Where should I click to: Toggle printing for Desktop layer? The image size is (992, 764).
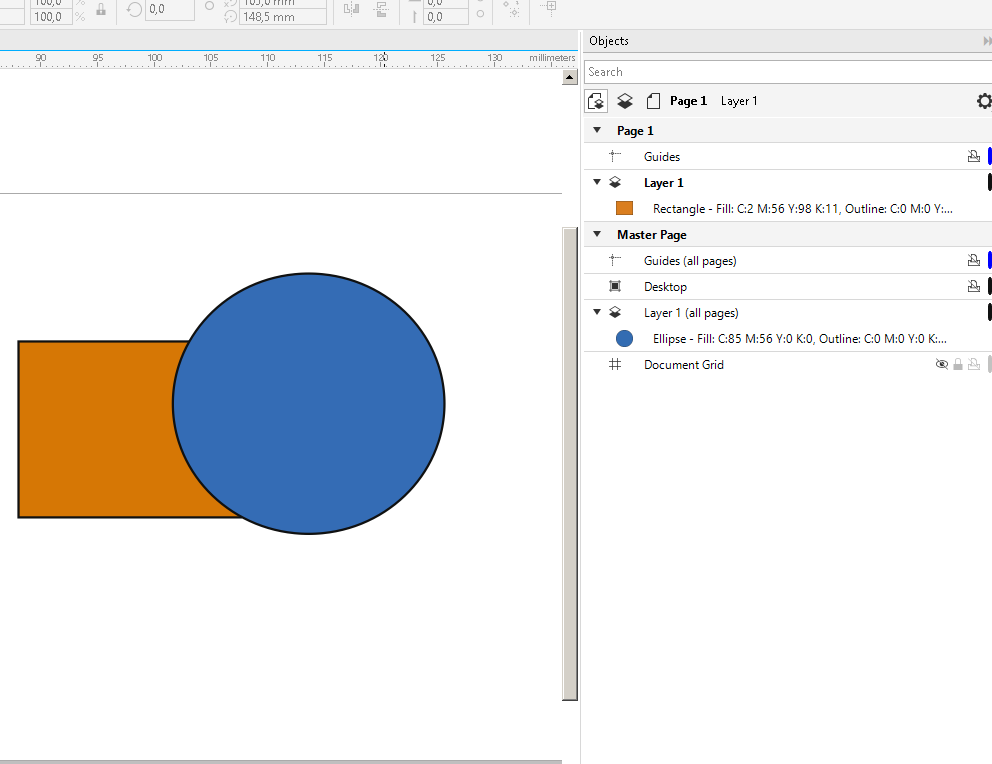(973, 287)
